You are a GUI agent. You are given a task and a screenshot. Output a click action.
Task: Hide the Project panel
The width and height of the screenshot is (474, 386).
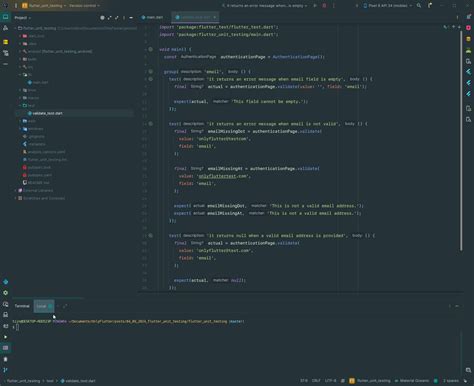pyautogui.click(x=131, y=18)
